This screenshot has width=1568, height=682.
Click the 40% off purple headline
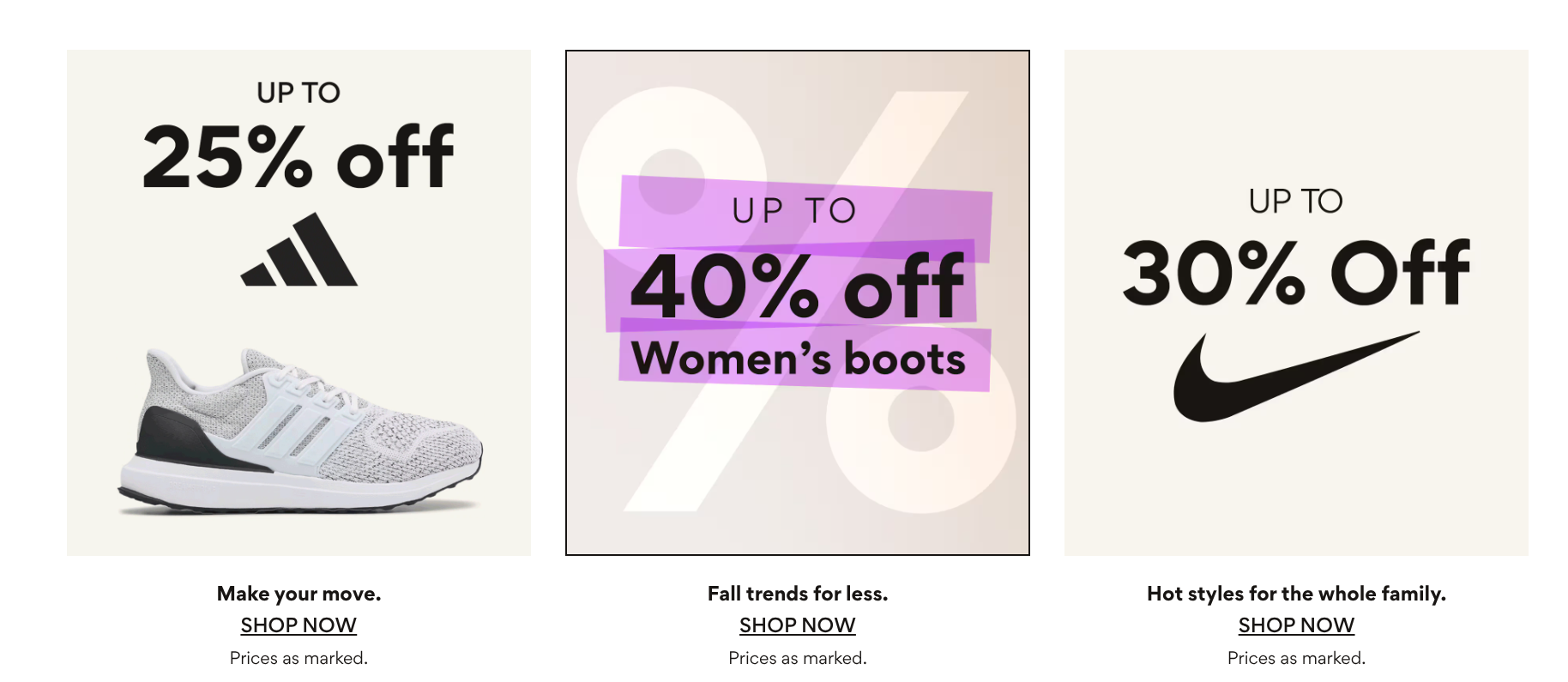coord(798,287)
